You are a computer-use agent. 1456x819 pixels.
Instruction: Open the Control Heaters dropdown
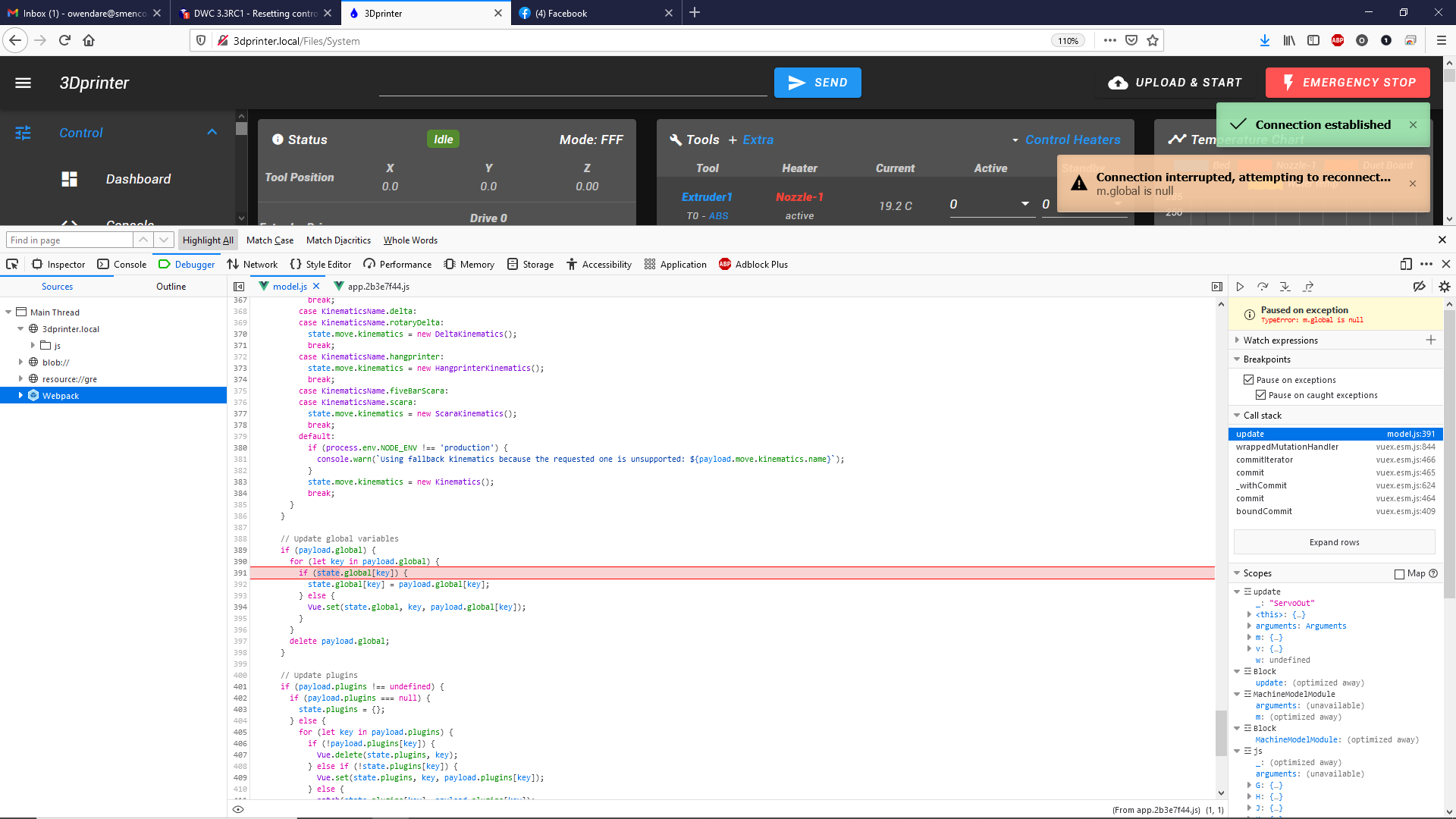[x=1065, y=140]
